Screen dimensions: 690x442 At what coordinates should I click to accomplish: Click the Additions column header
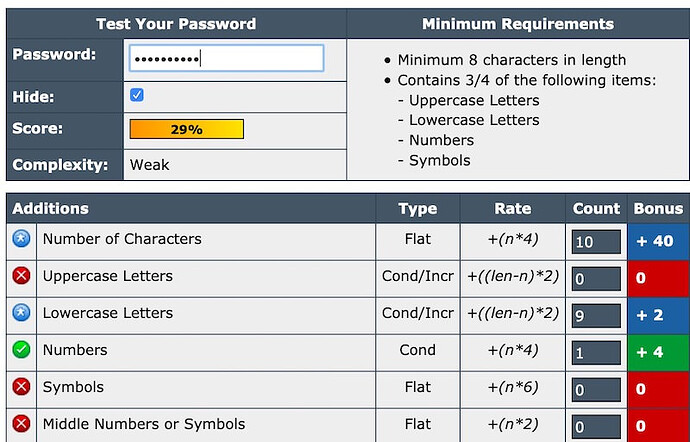click(x=51, y=208)
